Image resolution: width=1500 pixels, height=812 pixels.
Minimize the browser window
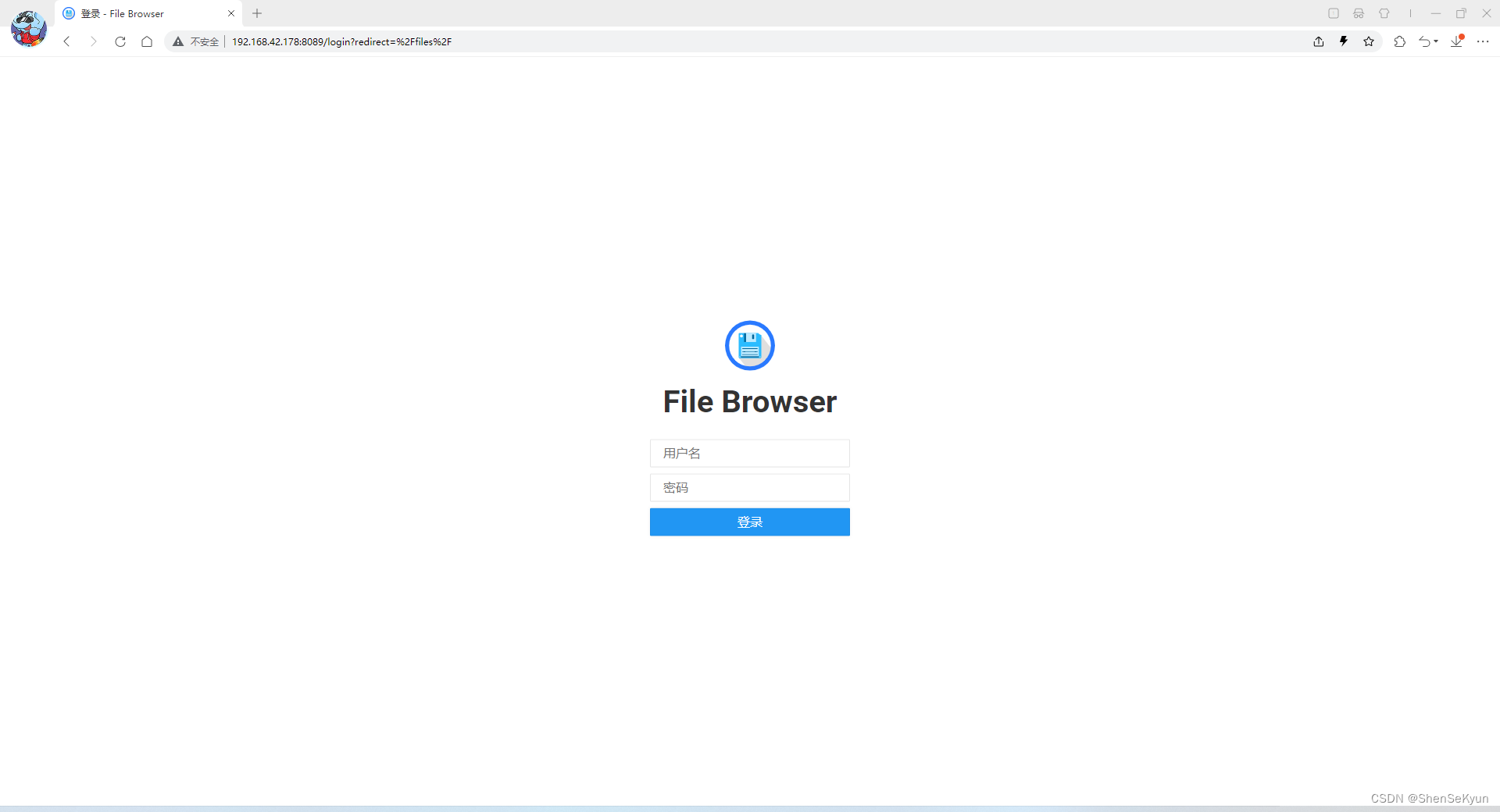1436,13
